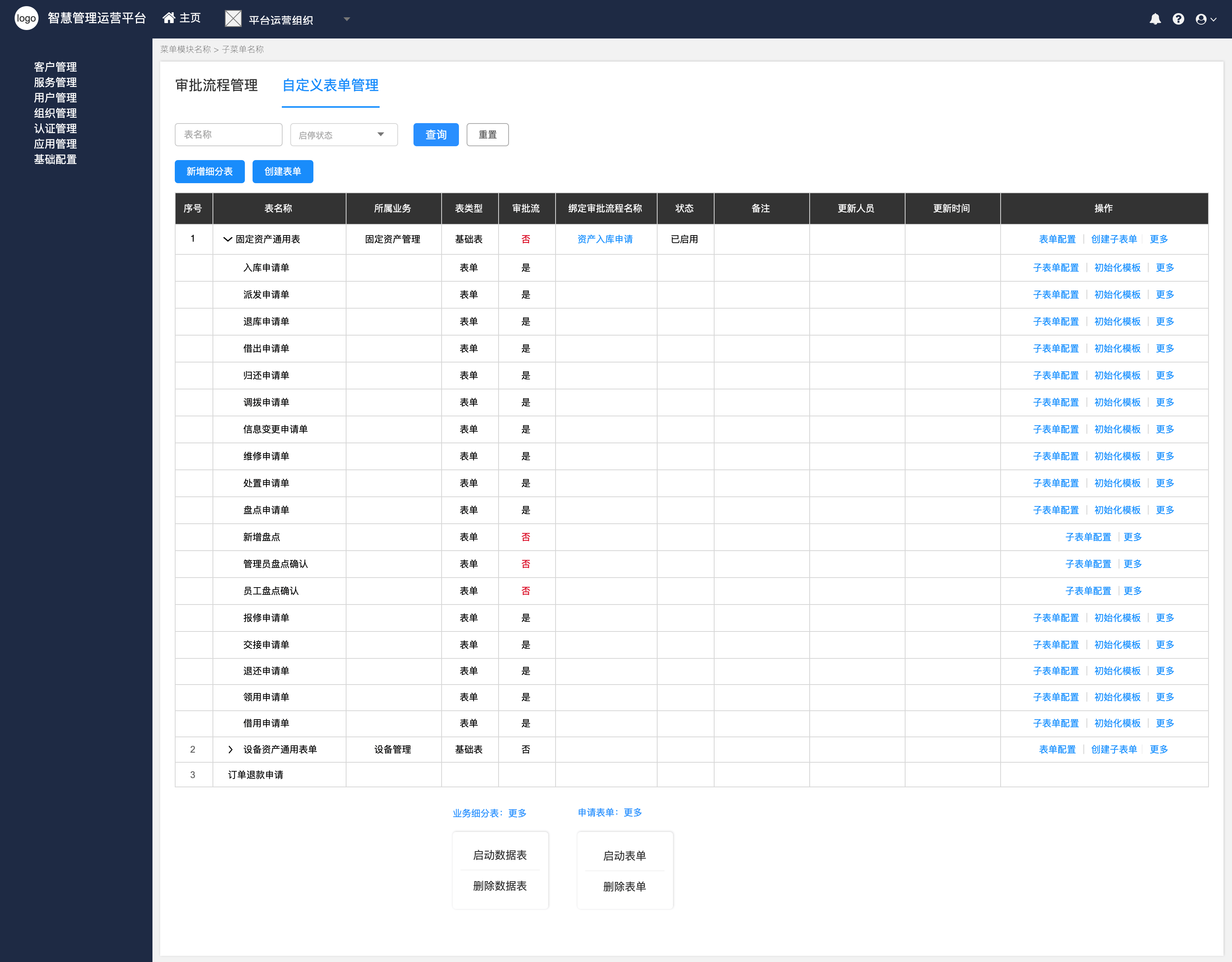Viewport: 1232px width, 962px height.
Task: Open the home icon 主页
Action: [x=182, y=18]
